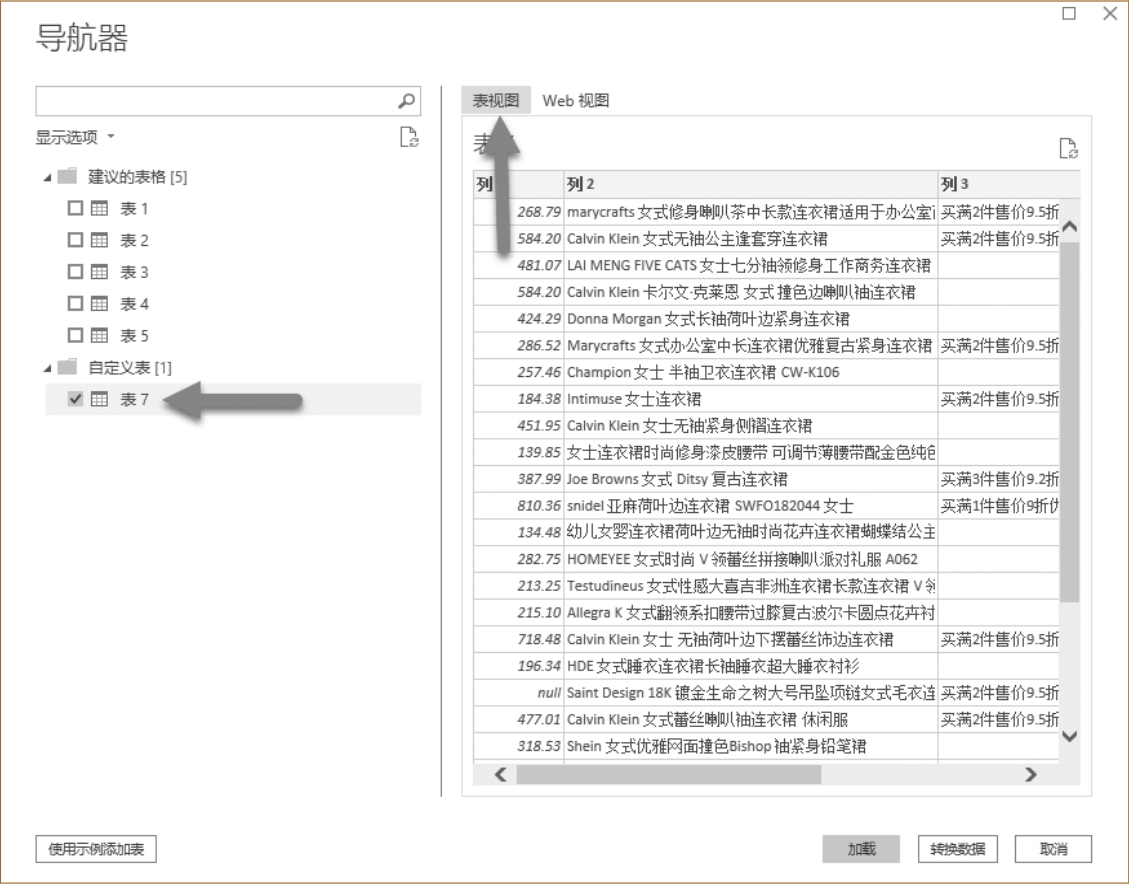
Task: Click the cell 'Joe Browns 女式 Ditsy 复古连衣裙'
Action: (750, 479)
